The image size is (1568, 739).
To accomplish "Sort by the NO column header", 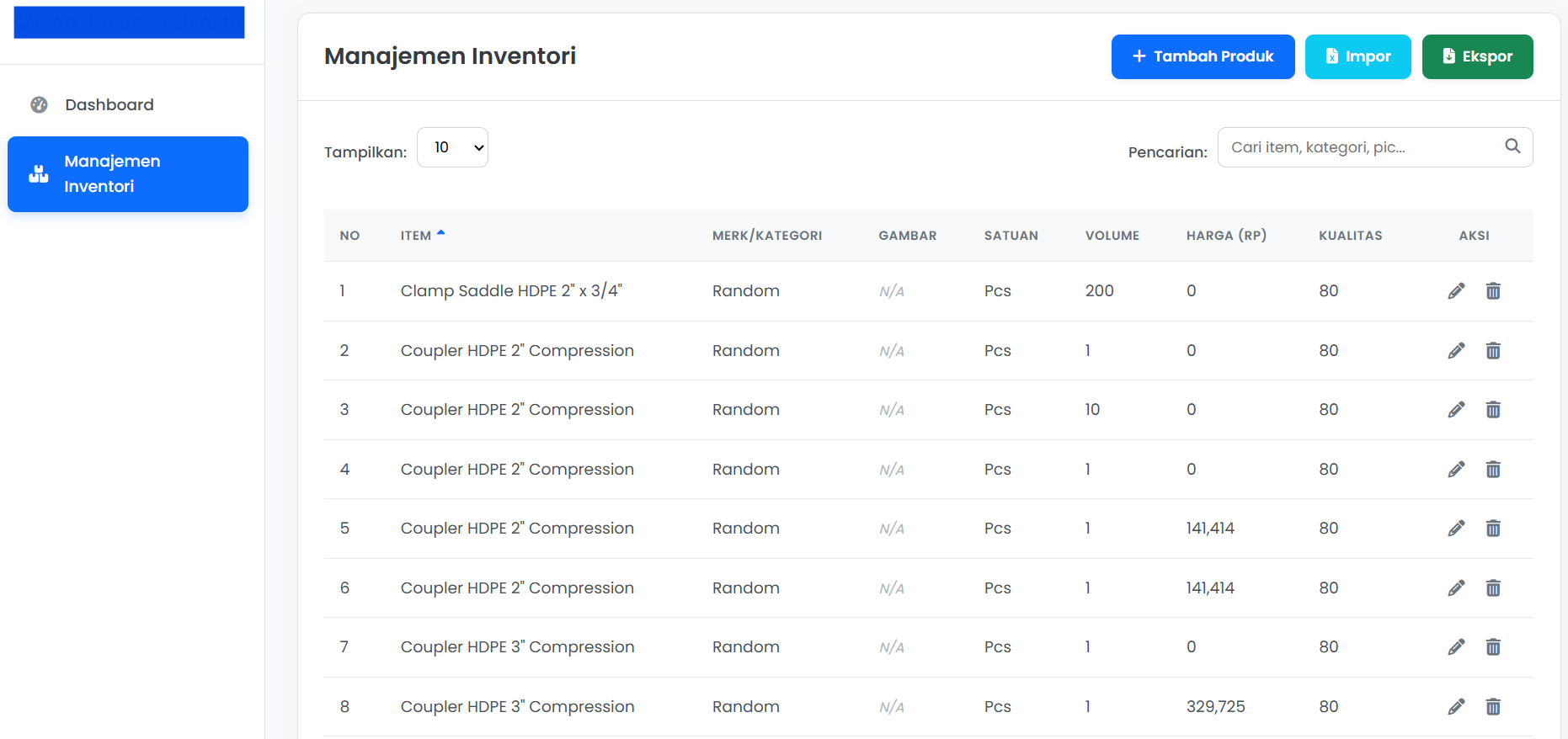I will 349,236.
